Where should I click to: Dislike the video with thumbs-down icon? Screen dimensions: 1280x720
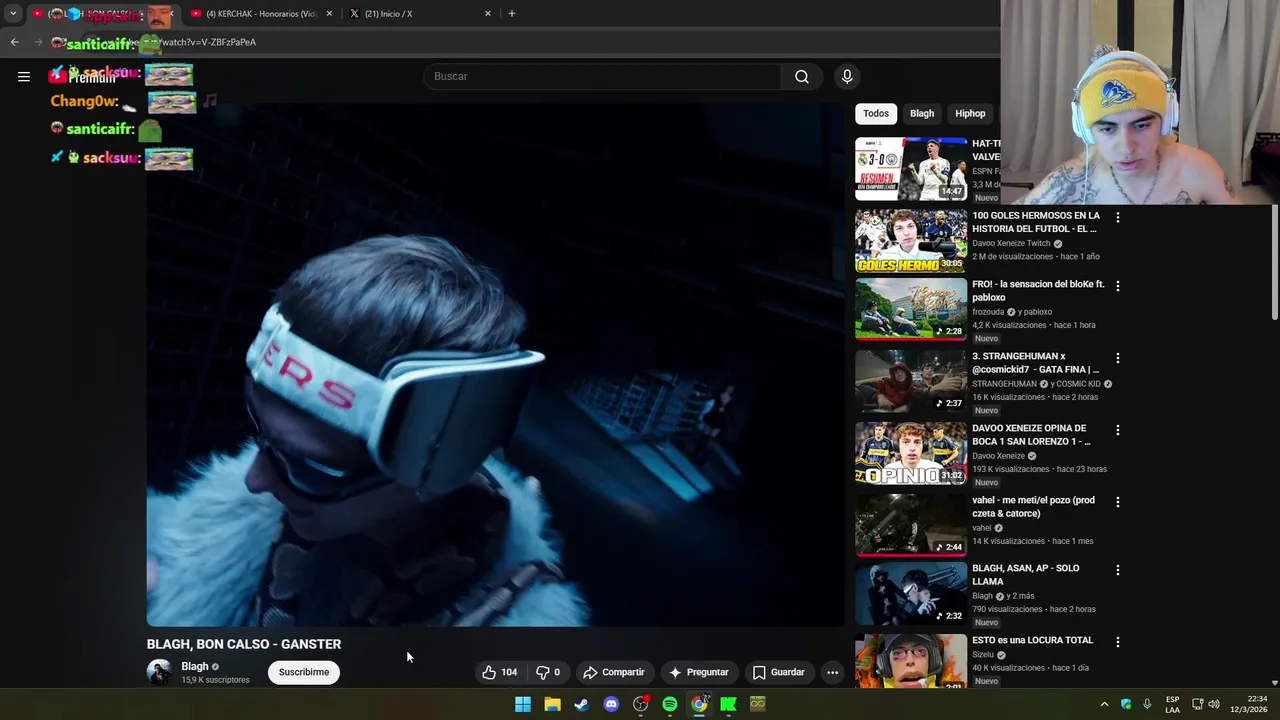tap(543, 672)
